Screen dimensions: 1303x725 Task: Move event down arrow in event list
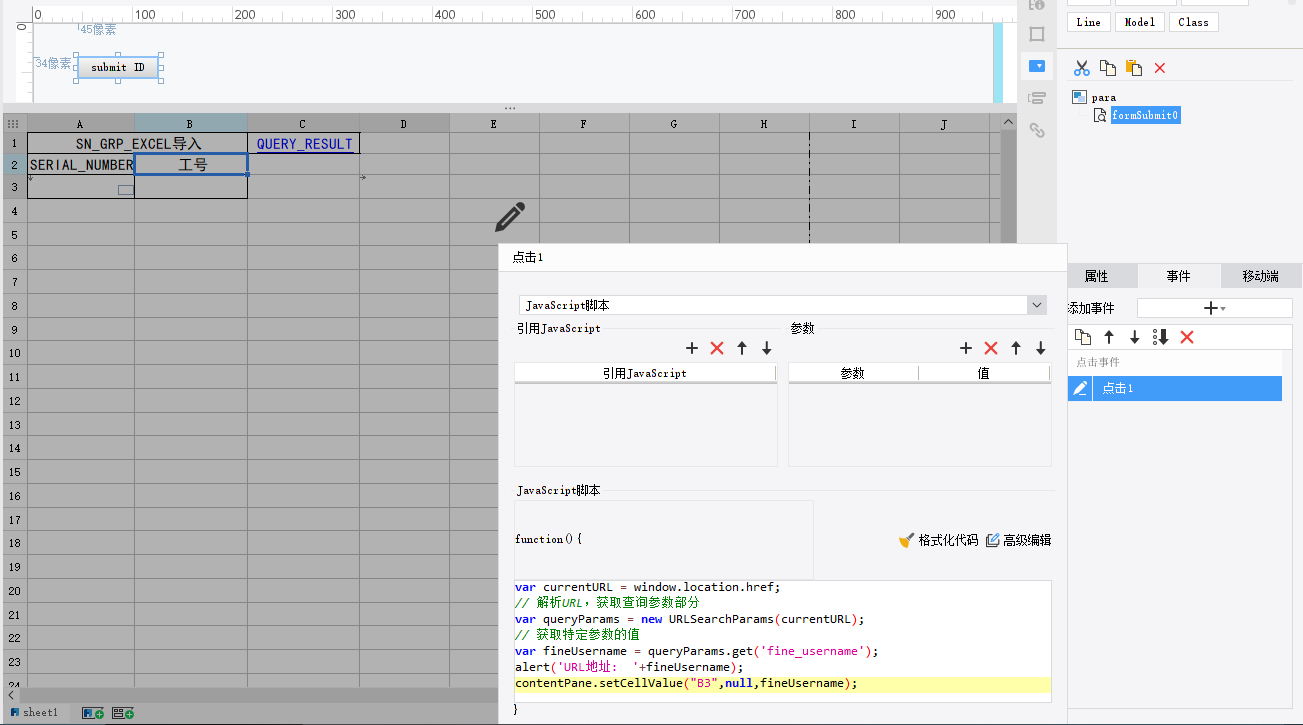[x=1135, y=337]
